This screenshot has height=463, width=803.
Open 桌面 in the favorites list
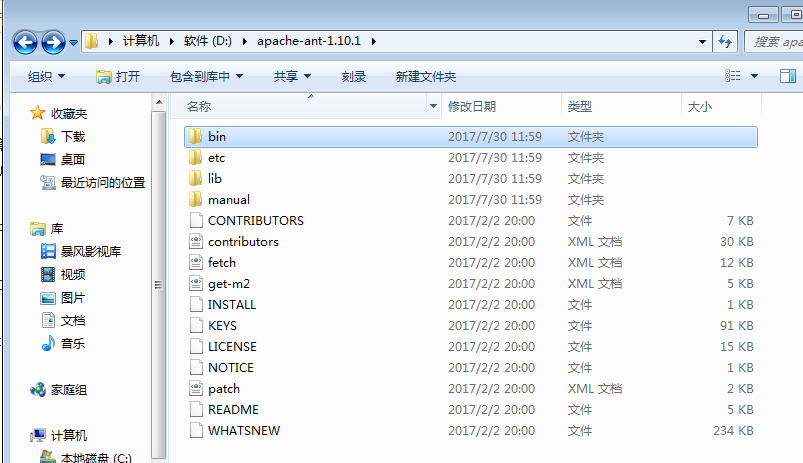73,159
